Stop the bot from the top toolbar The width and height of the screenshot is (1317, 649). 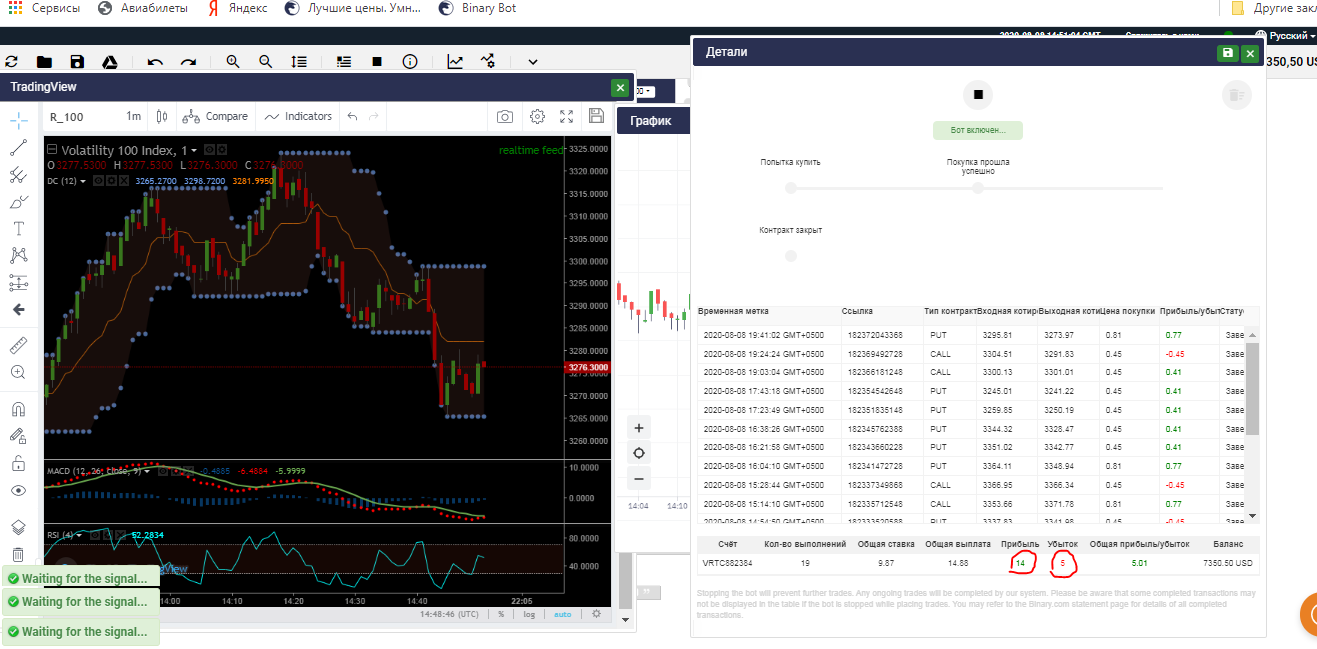click(377, 61)
